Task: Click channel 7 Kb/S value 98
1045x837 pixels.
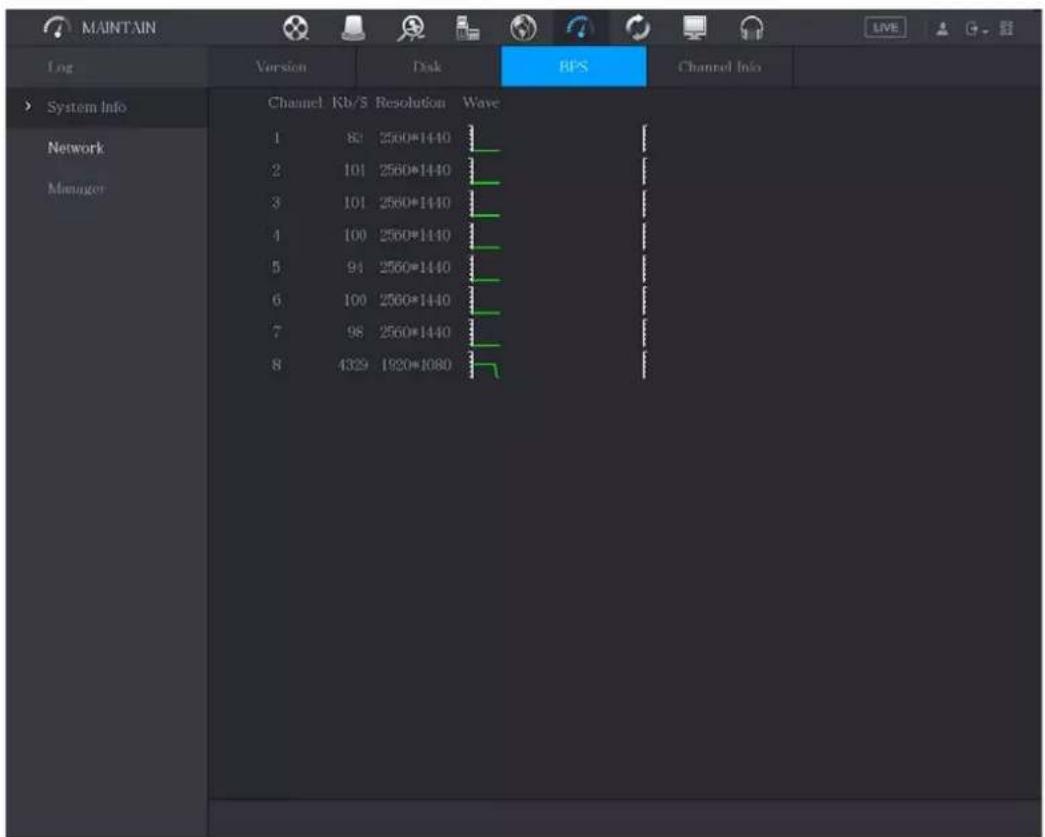Action: pyautogui.click(x=355, y=332)
